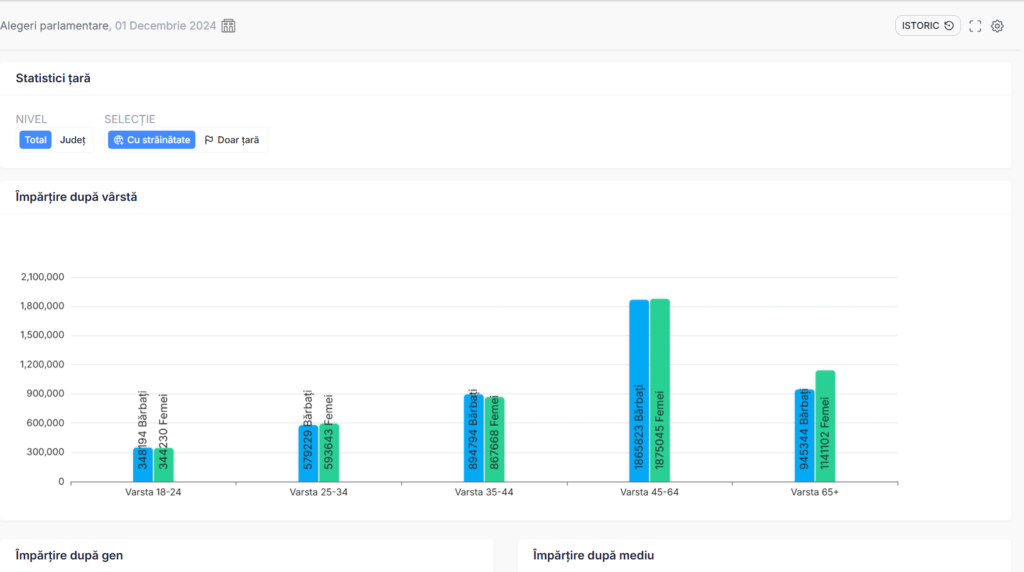The width and height of the screenshot is (1024, 572).
Task: Click the green 1875045 Femei bar
Action: [x=660, y=390]
